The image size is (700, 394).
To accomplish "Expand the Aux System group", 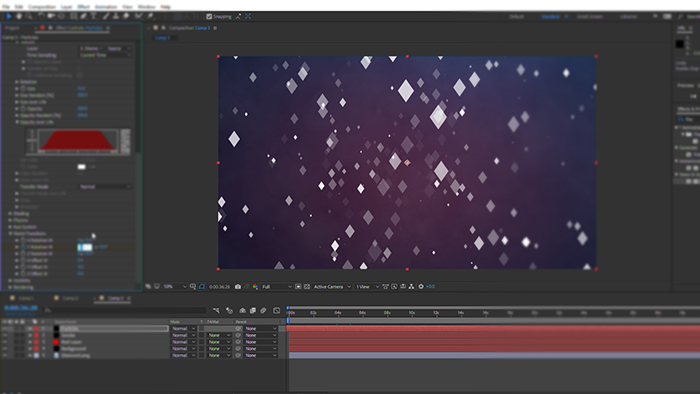I will coord(10,227).
